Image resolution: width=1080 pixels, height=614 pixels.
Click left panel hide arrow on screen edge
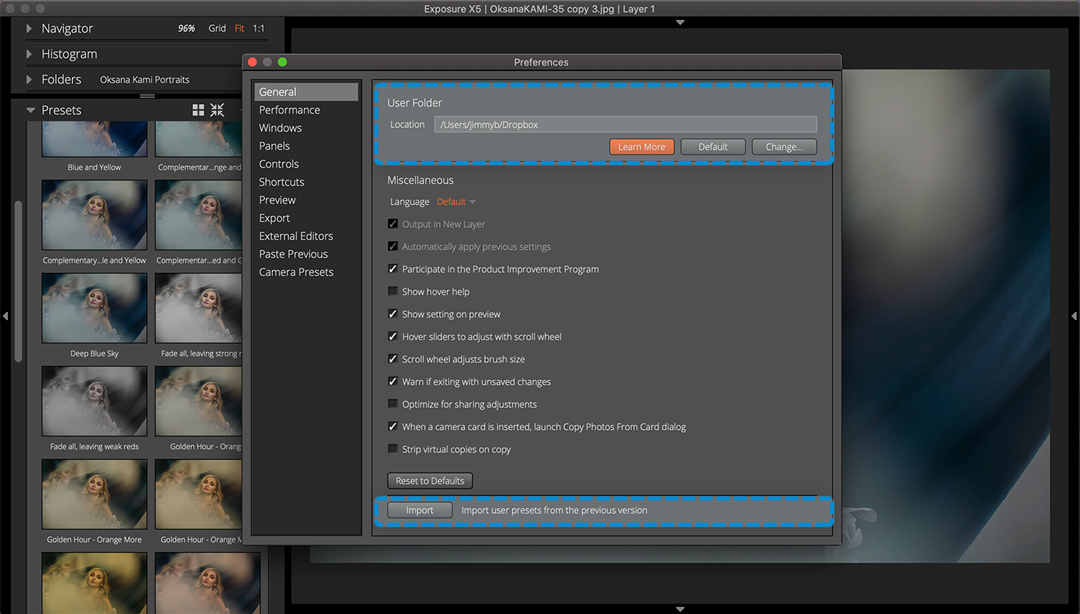[5, 316]
